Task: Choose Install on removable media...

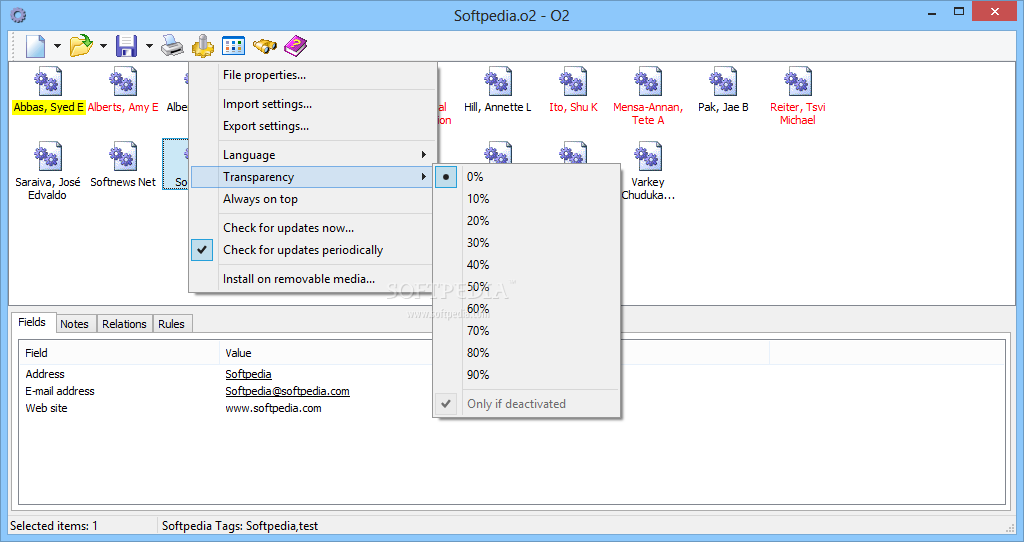Action: click(x=313, y=279)
